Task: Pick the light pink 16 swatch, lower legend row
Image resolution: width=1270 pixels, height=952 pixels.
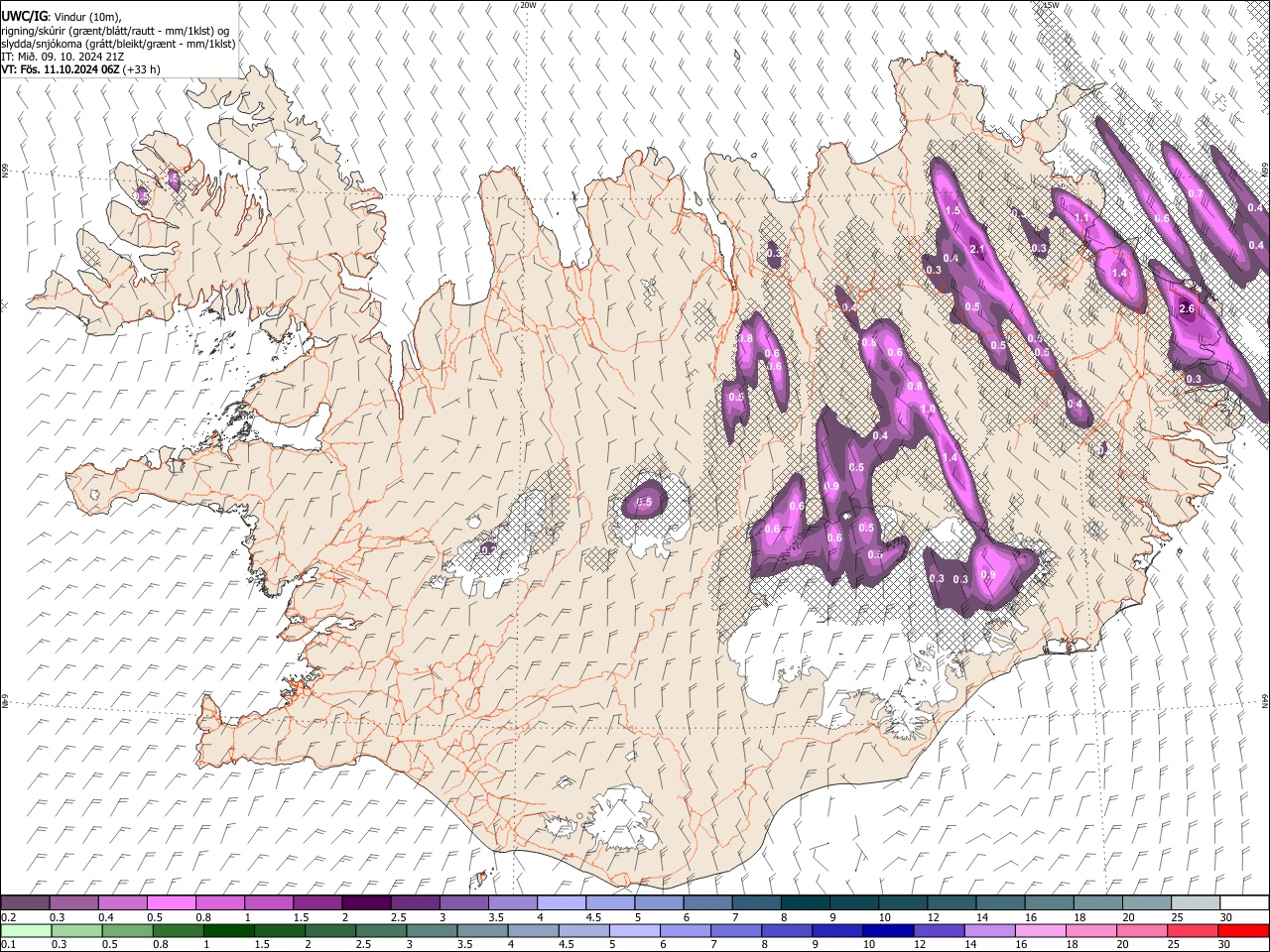Action: pyautogui.click(x=1039, y=930)
